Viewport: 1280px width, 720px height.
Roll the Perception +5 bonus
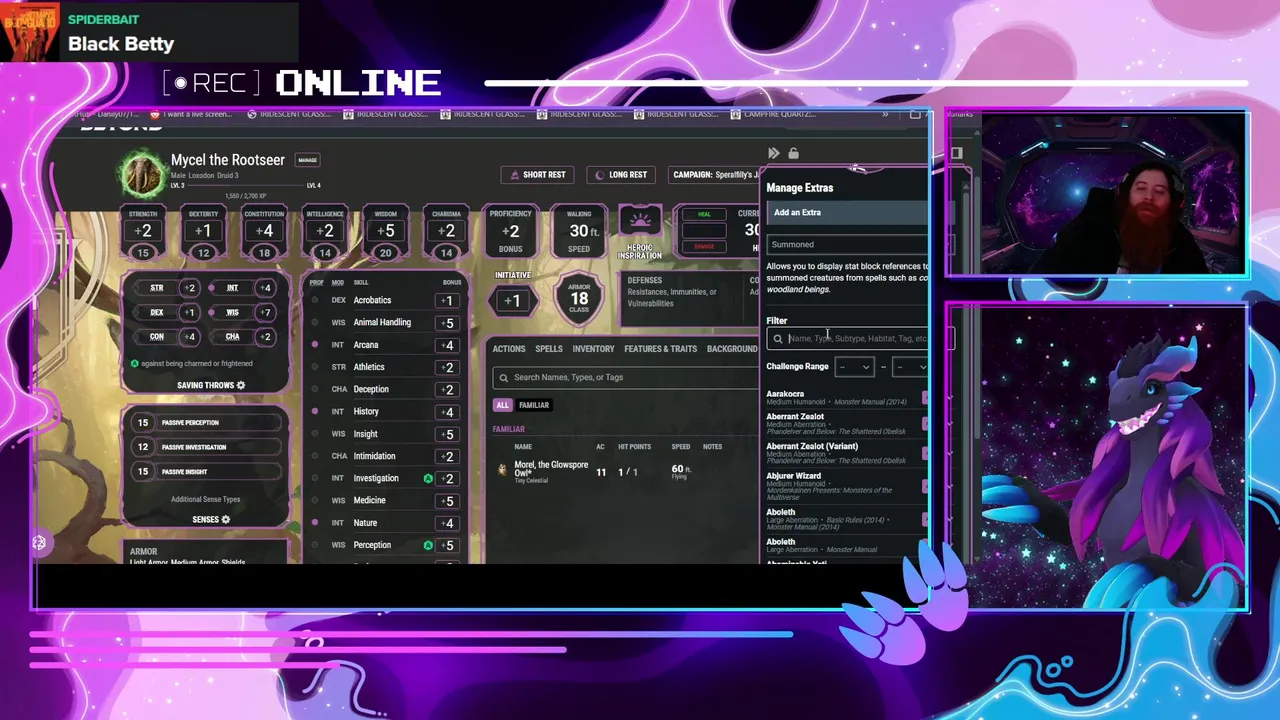(446, 545)
